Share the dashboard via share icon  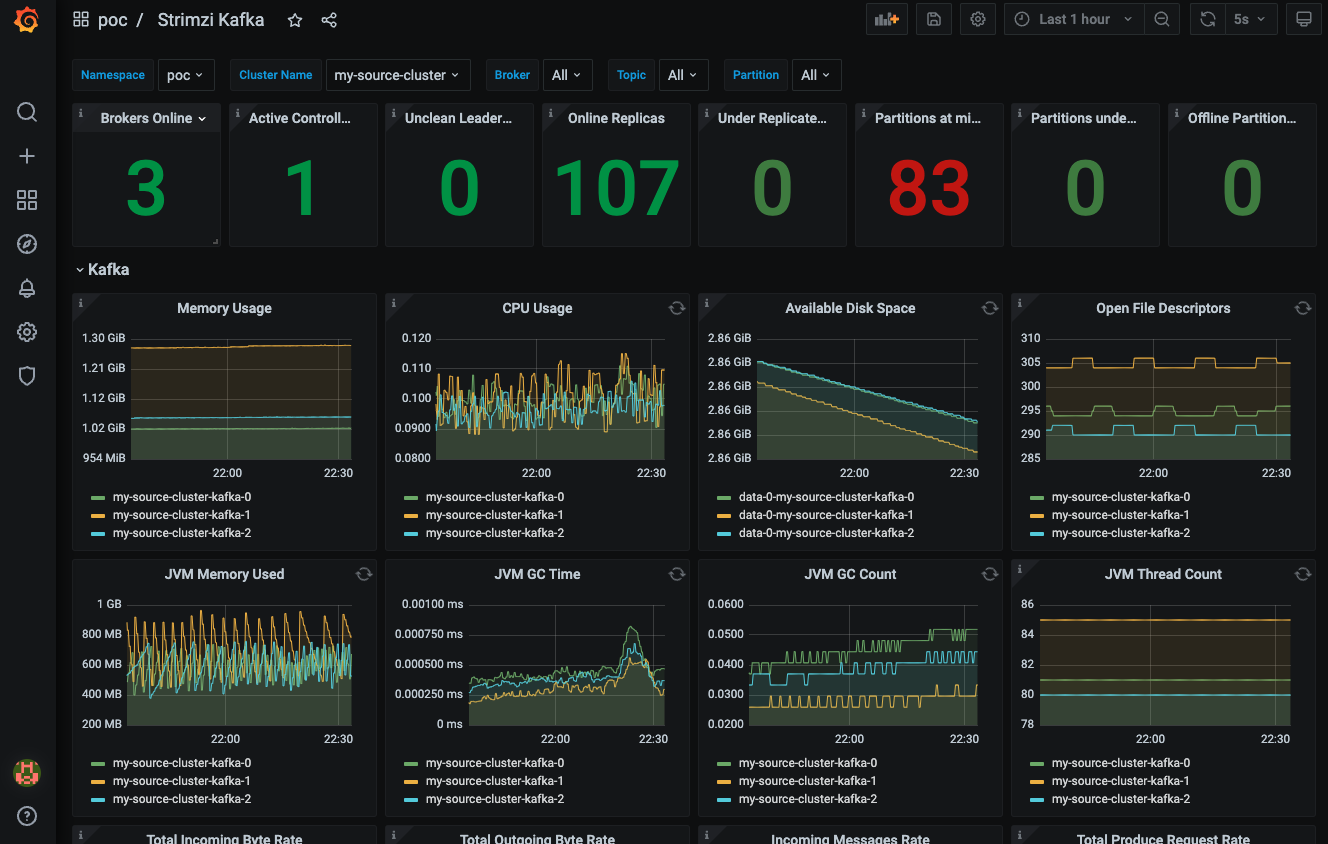(x=329, y=20)
